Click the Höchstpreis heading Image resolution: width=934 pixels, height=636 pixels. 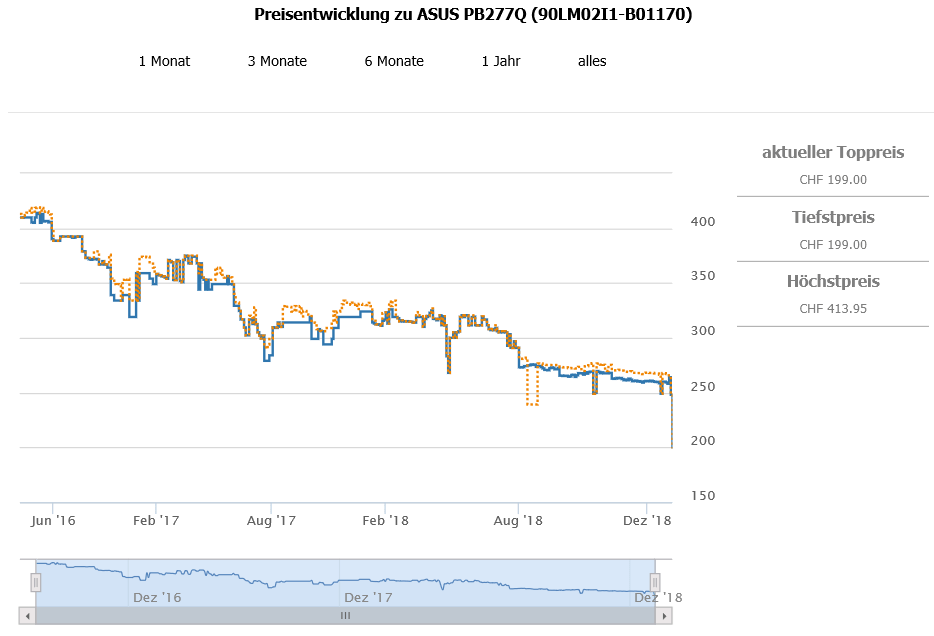point(833,282)
